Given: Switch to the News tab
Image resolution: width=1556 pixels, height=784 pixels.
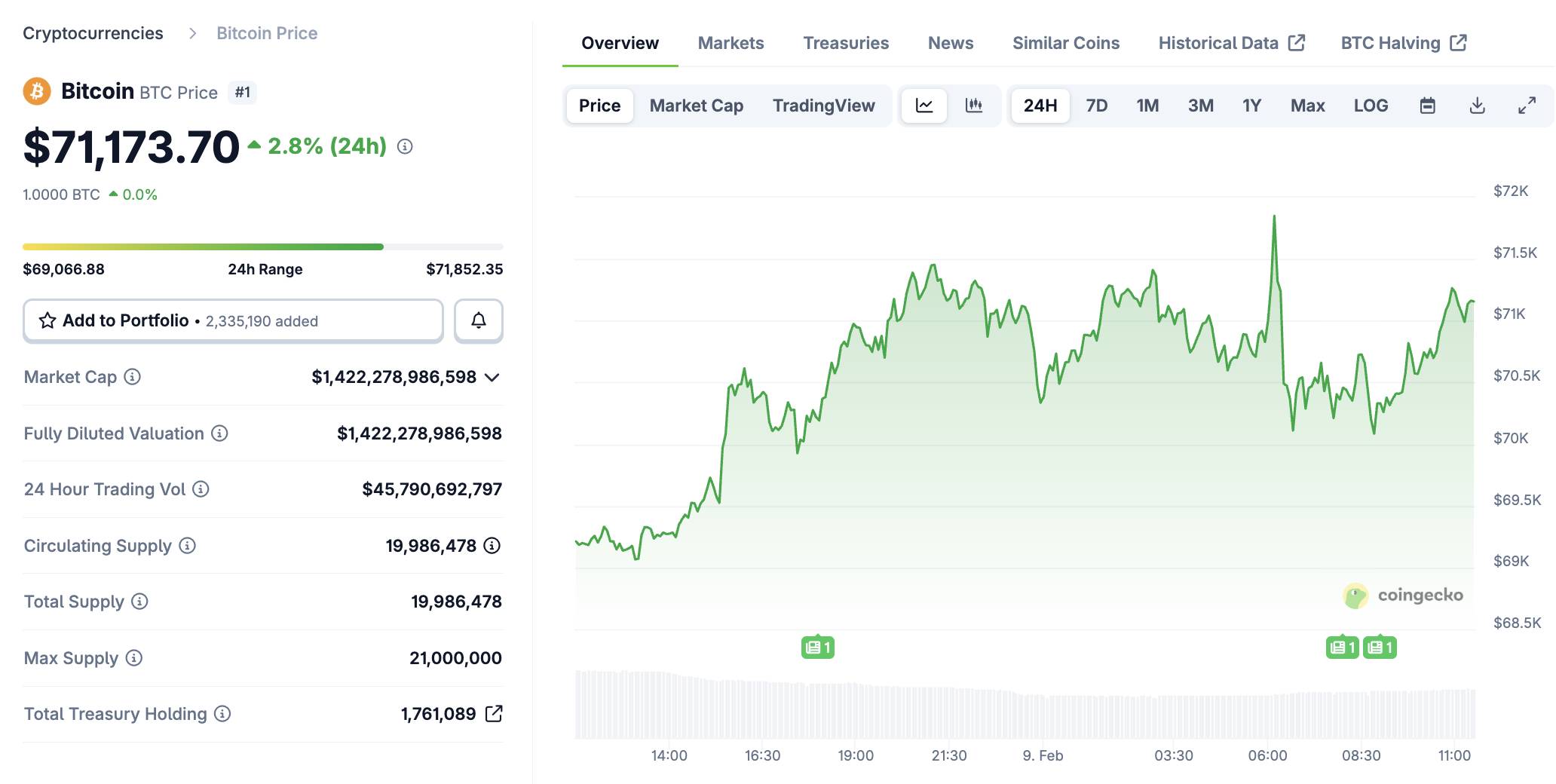Looking at the screenshot, I should (x=949, y=43).
